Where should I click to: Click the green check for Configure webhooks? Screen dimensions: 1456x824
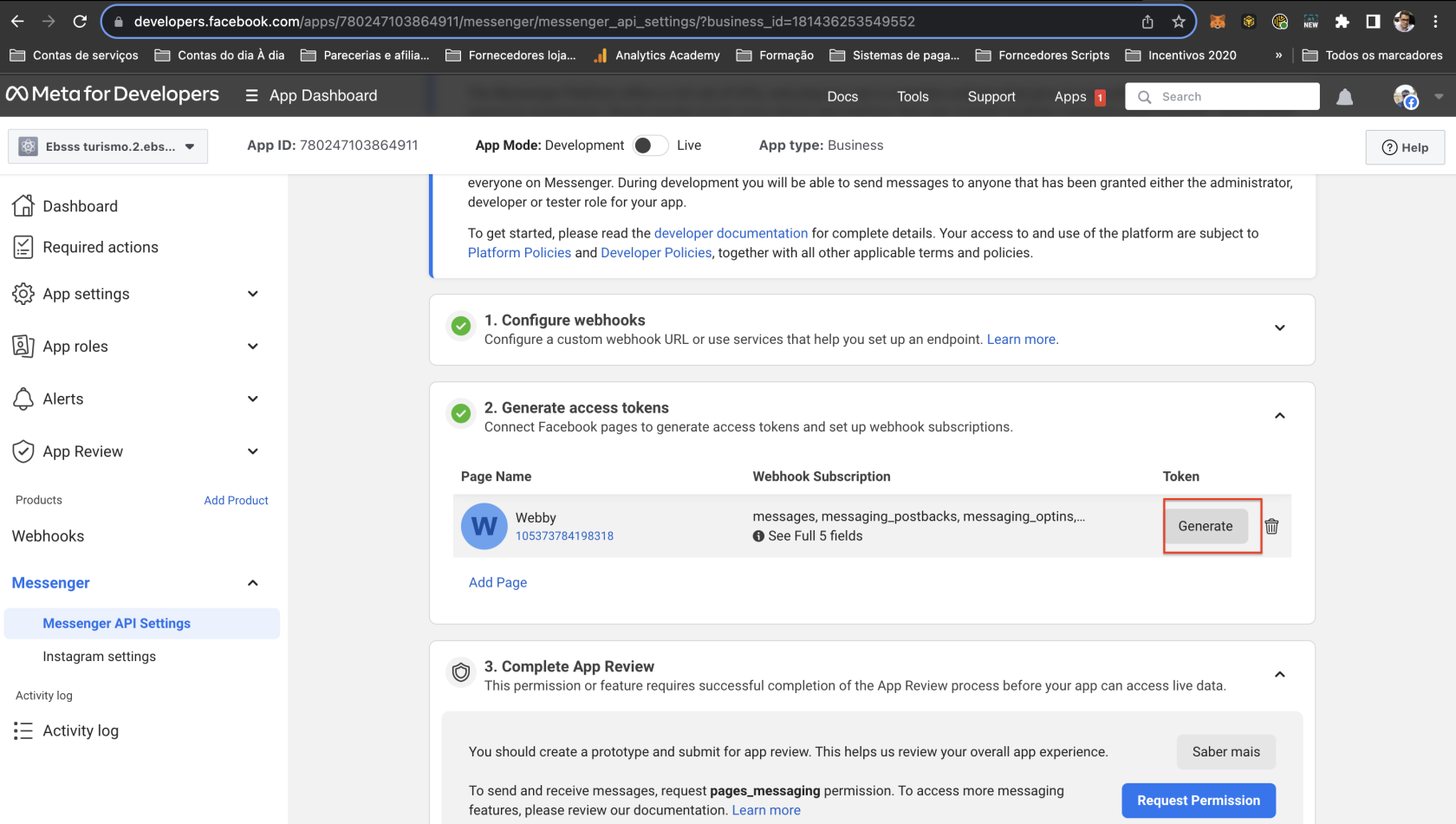[x=461, y=326]
